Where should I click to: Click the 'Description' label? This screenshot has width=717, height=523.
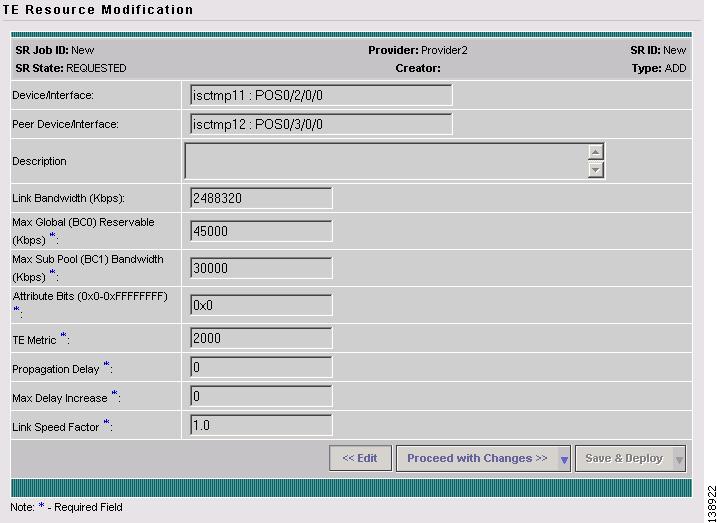(39, 161)
